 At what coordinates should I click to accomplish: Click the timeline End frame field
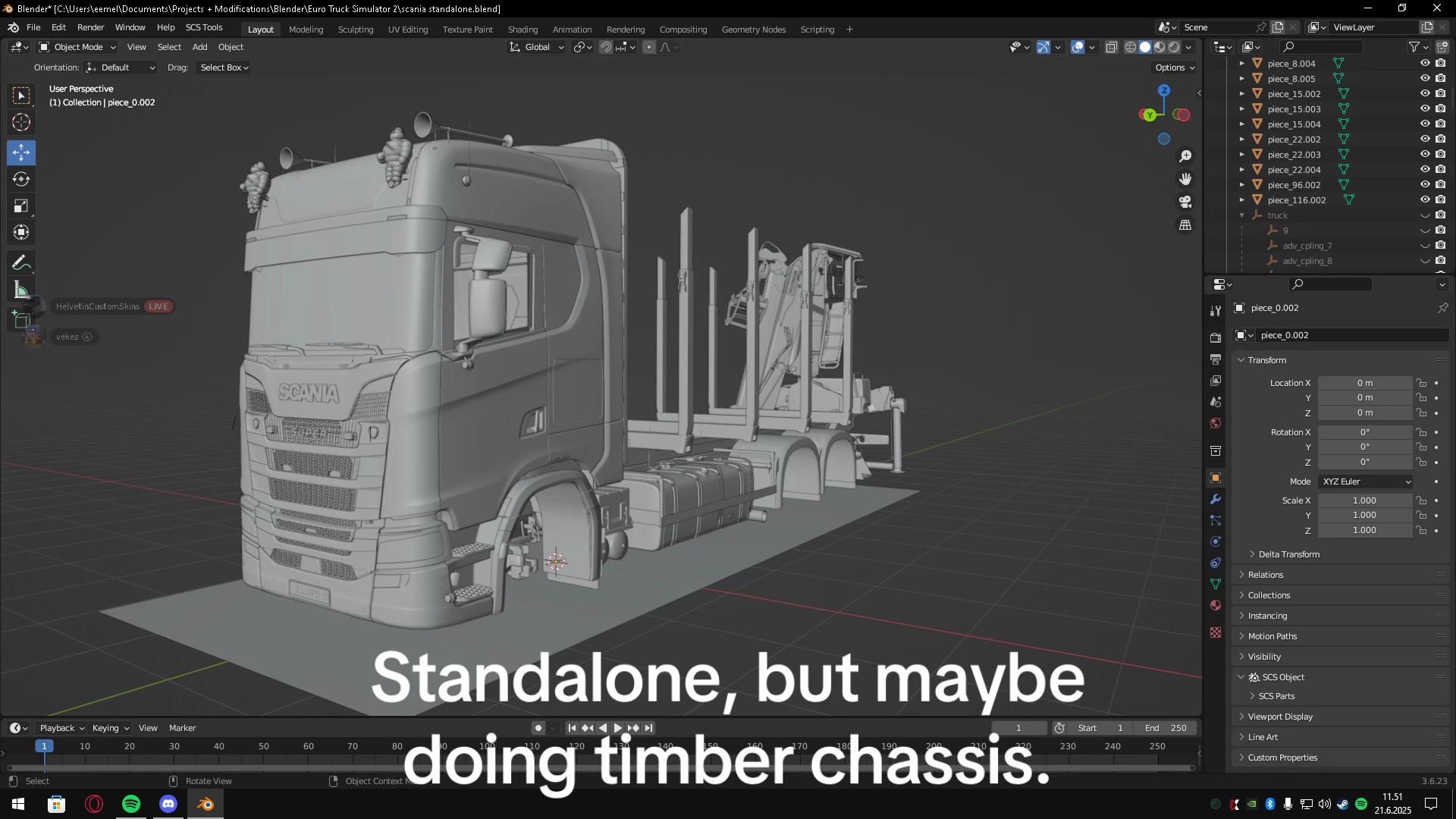click(x=1166, y=728)
